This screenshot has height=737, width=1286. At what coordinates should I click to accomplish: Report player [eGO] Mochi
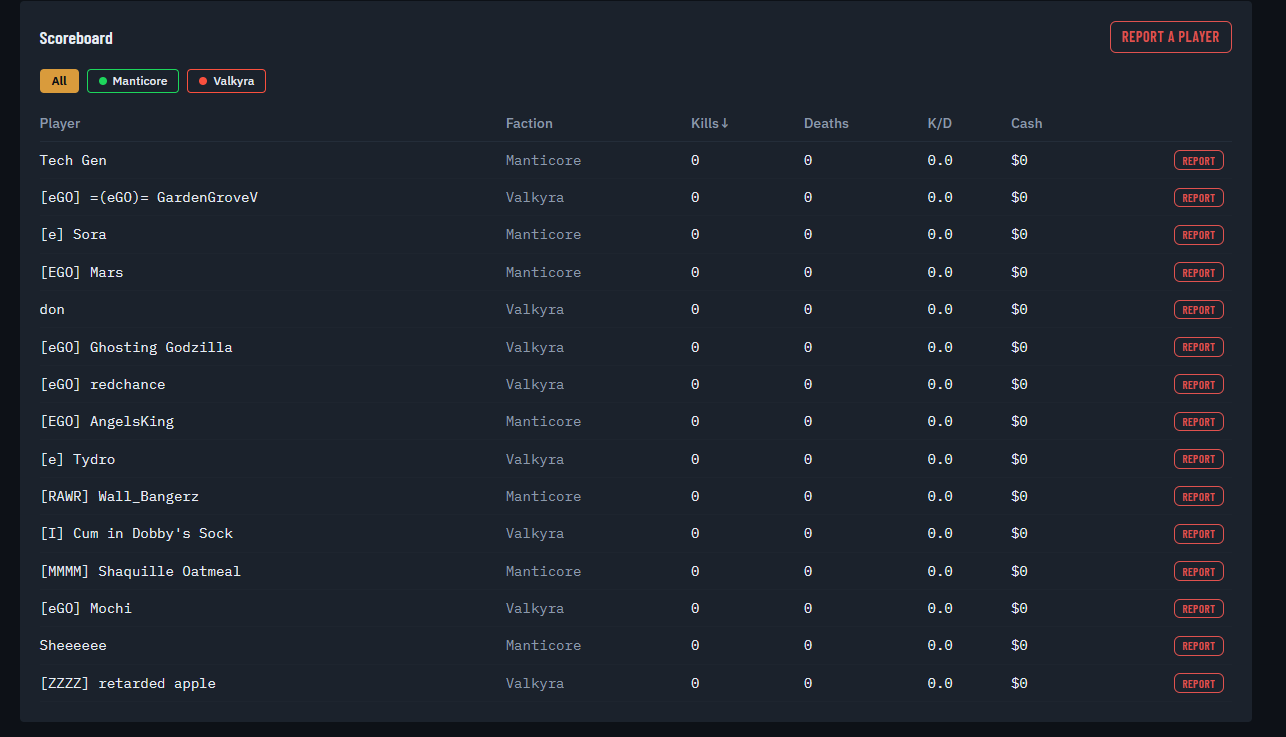(1198, 608)
